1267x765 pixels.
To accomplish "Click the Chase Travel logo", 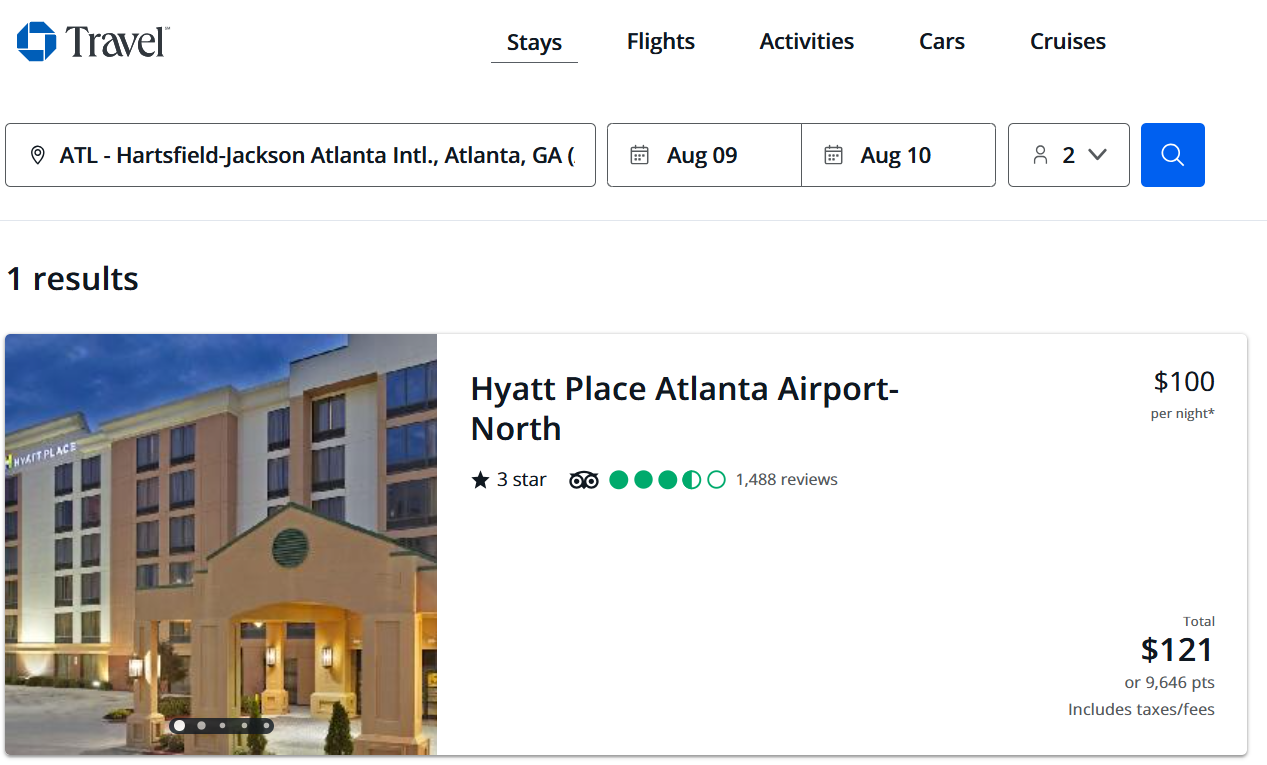I will (92, 41).
